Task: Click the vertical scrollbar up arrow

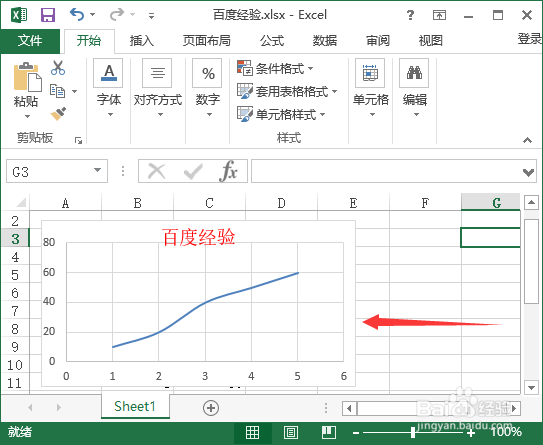Action: click(531, 202)
